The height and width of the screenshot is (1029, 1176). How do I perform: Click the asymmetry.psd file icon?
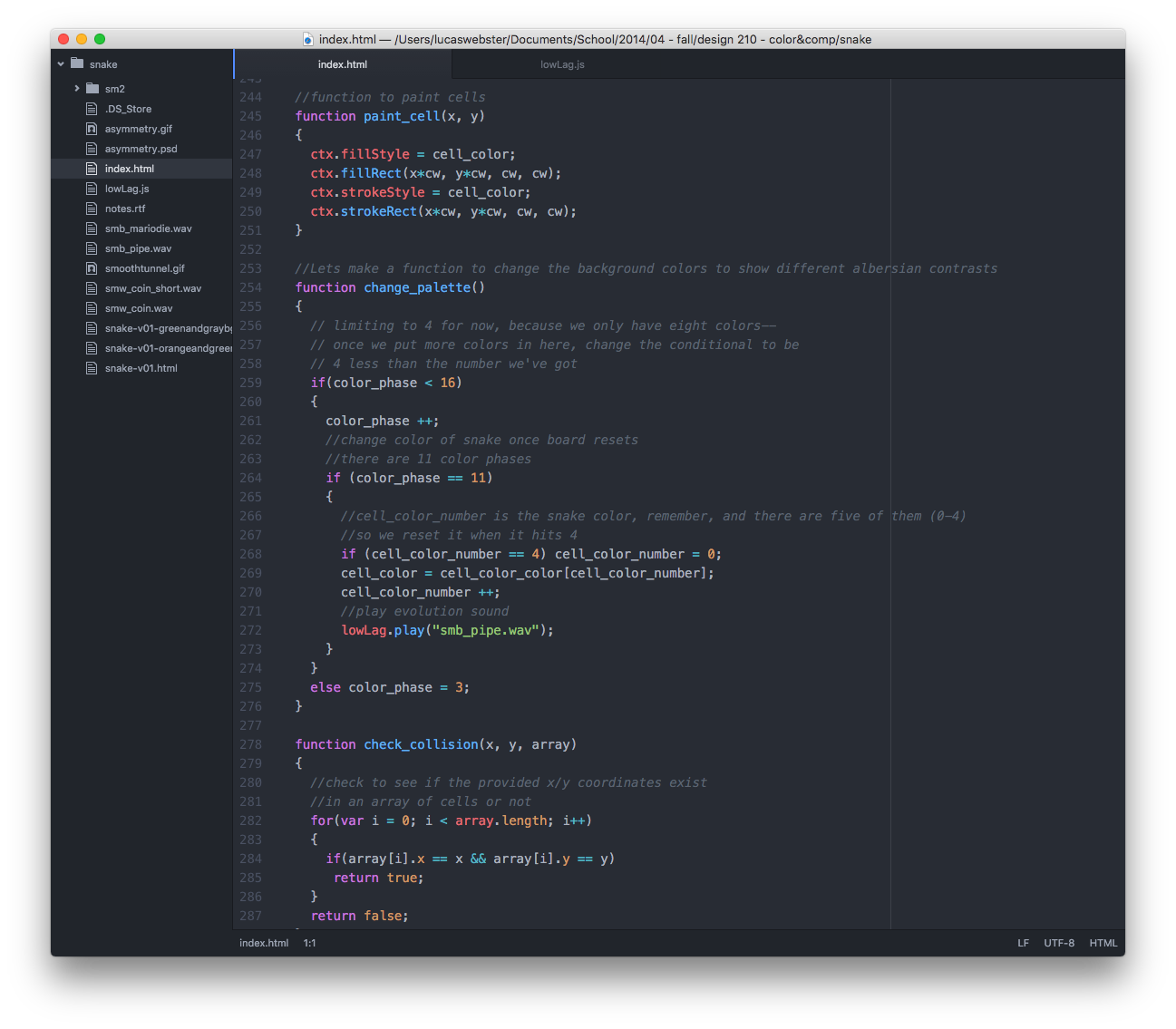tap(92, 149)
